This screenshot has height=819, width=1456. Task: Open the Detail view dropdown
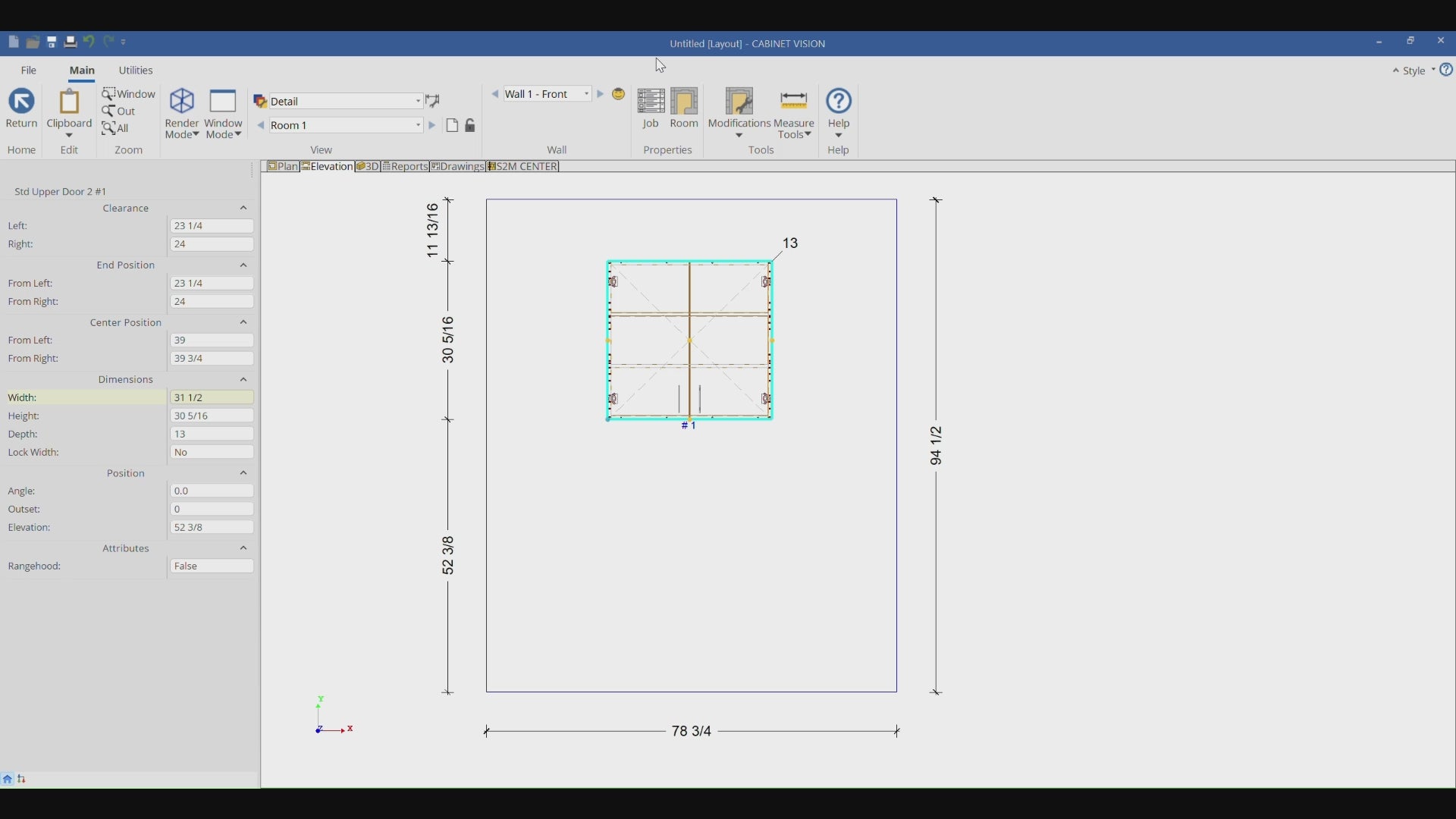coord(418,102)
